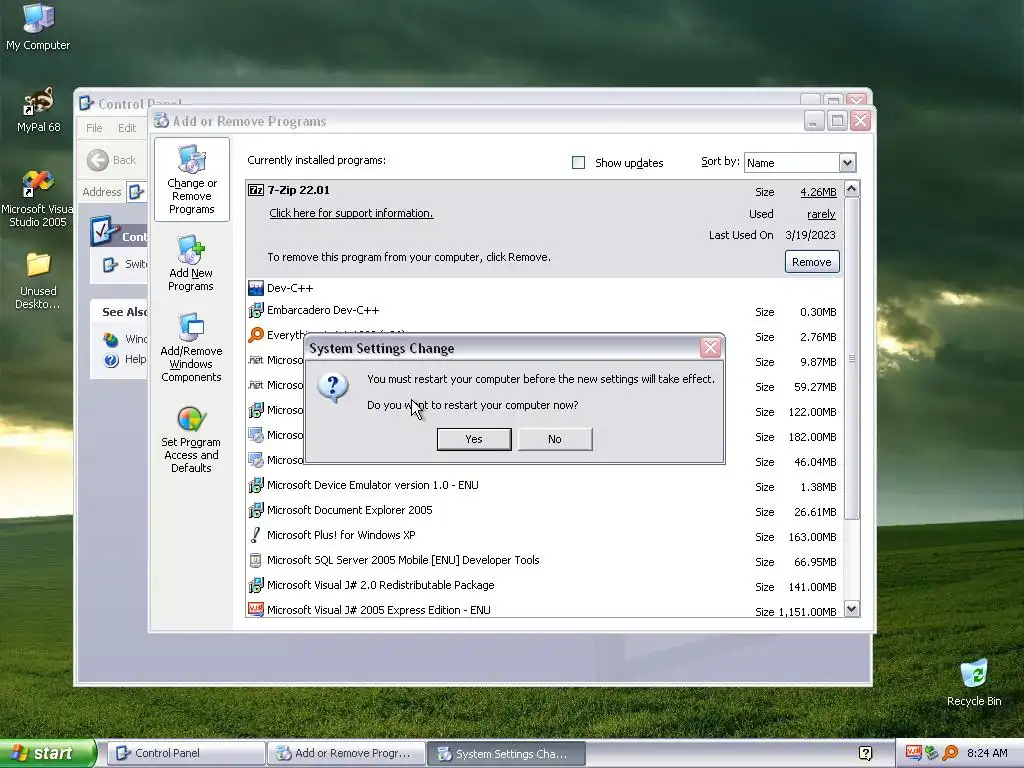The width and height of the screenshot is (1024, 768).
Task: Open Add/Remove Windows Components
Action: click(191, 347)
